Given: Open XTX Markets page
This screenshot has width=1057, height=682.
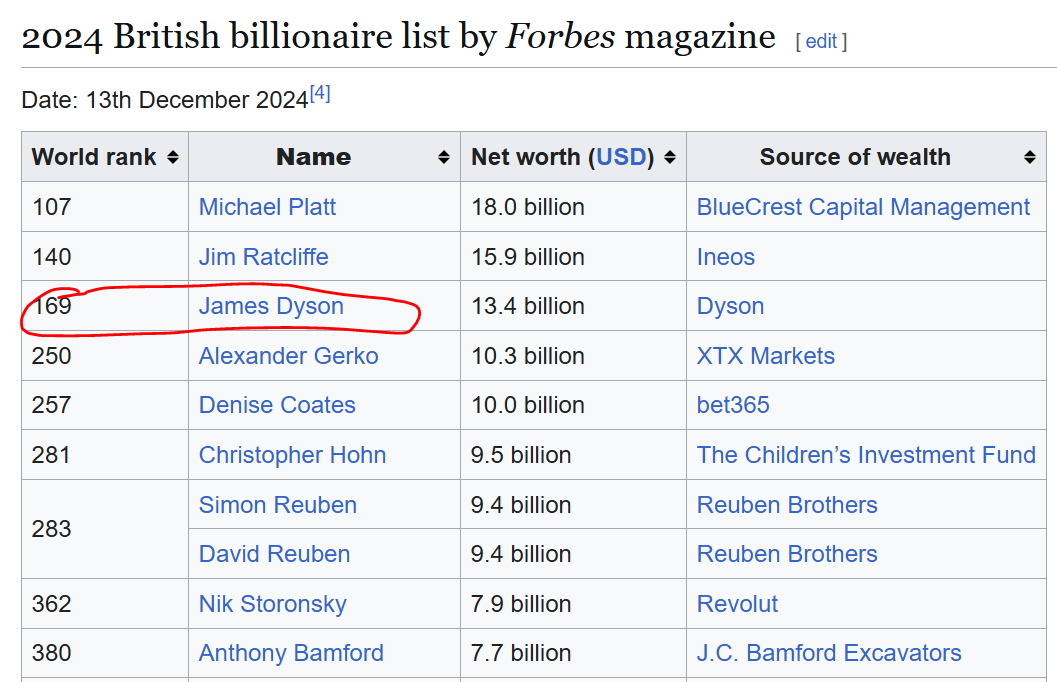Looking at the screenshot, I should [x=765, y=356].
